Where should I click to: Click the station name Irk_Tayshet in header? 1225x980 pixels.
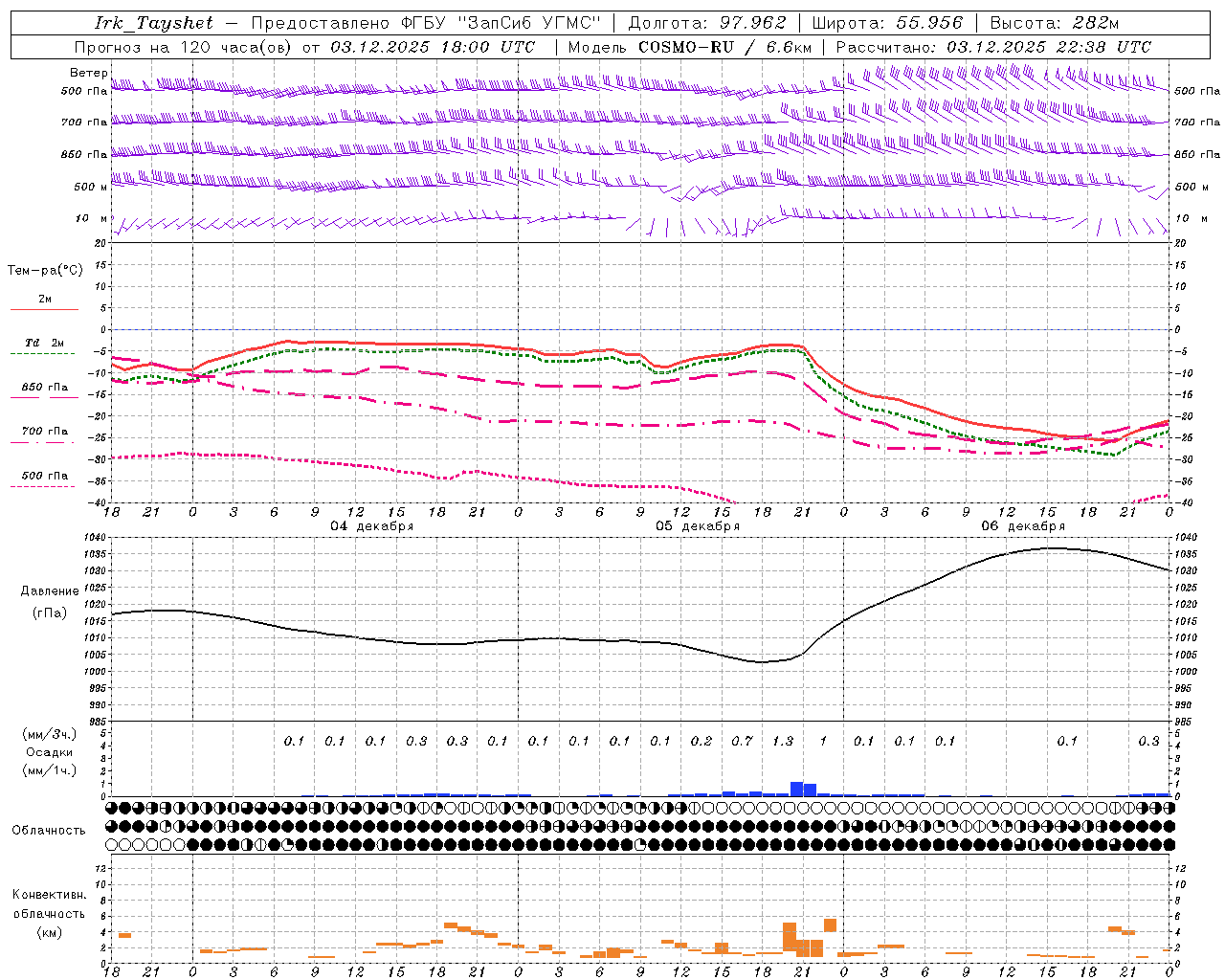click(154, 23)
